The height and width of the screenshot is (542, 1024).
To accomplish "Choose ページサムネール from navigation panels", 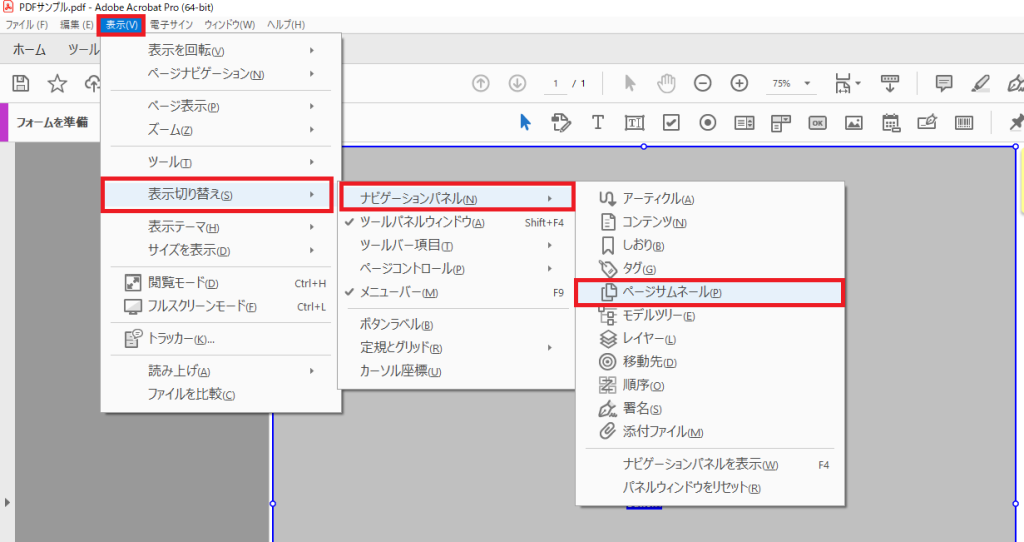I will (x=709, y=293).
